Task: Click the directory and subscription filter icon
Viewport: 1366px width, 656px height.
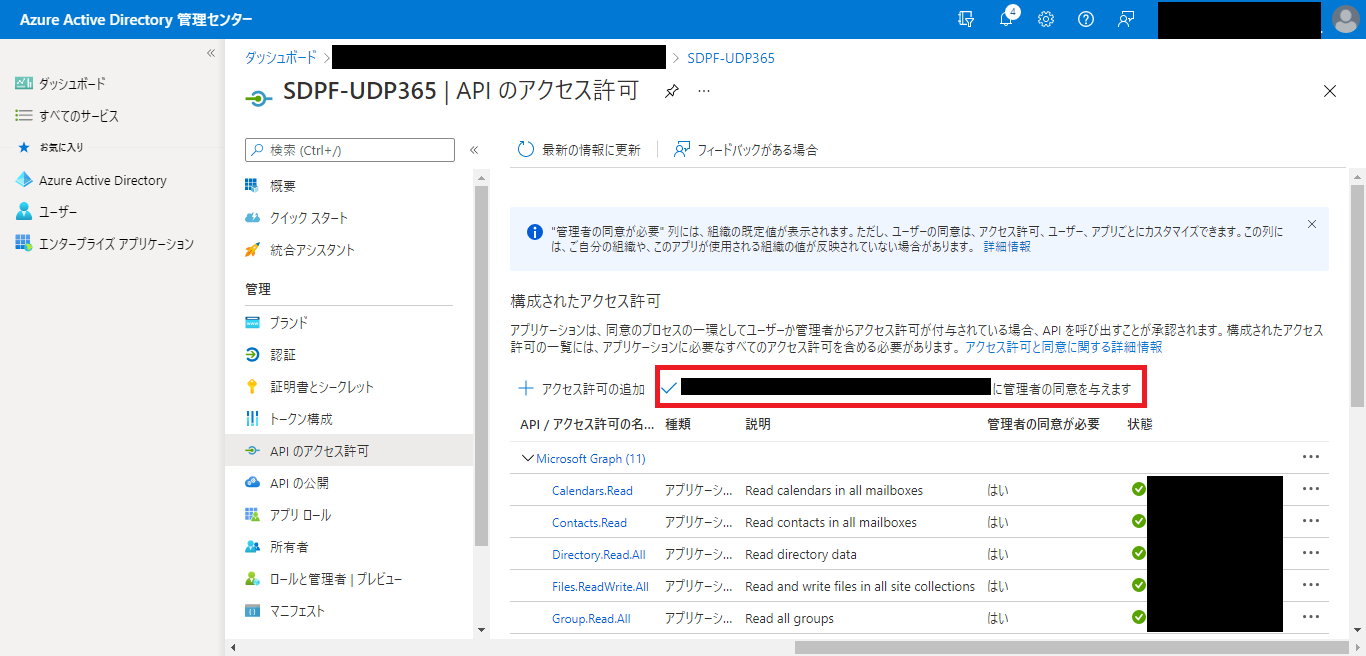Action: pyautogui.click(x=966, y=19)
